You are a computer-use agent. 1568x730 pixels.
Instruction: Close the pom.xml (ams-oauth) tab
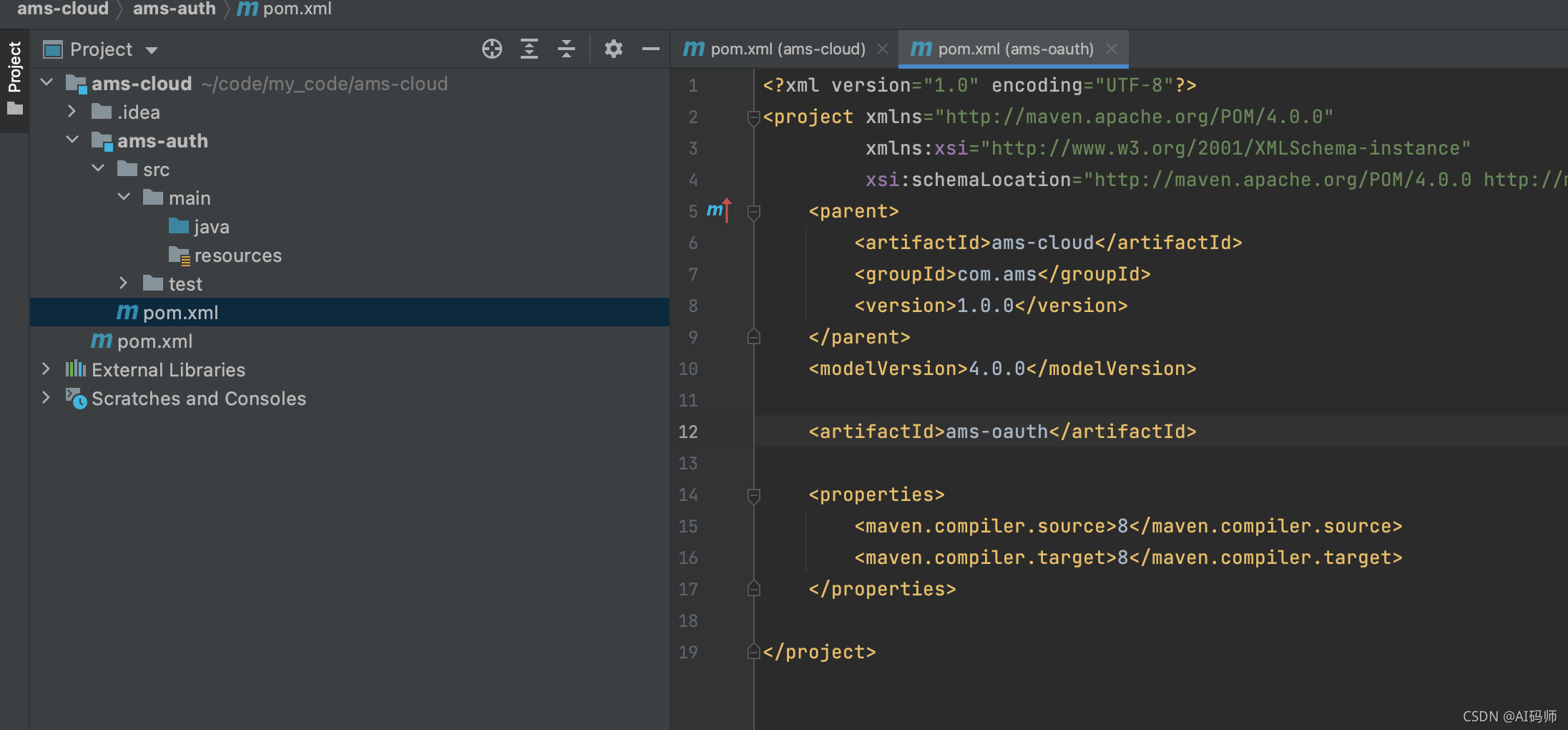(x=1111, y=49)
